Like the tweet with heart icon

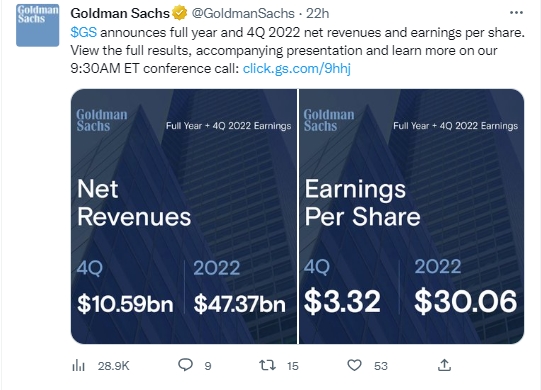coord(354,365)
